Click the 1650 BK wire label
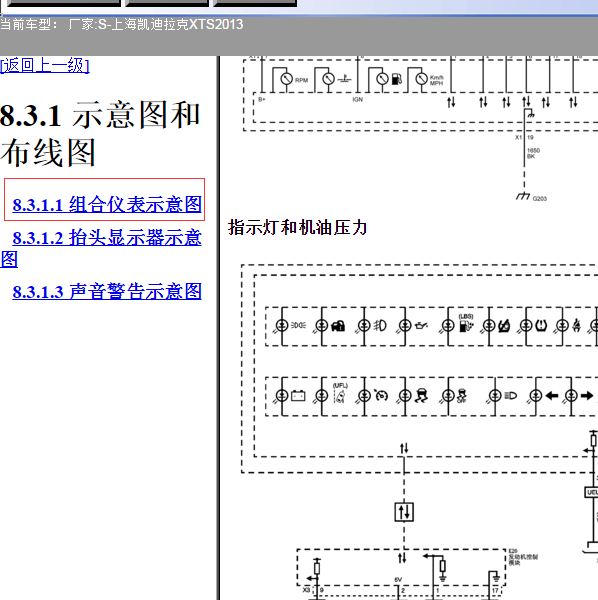The width and height of the screenshot is (598, 600). point(533,153)
